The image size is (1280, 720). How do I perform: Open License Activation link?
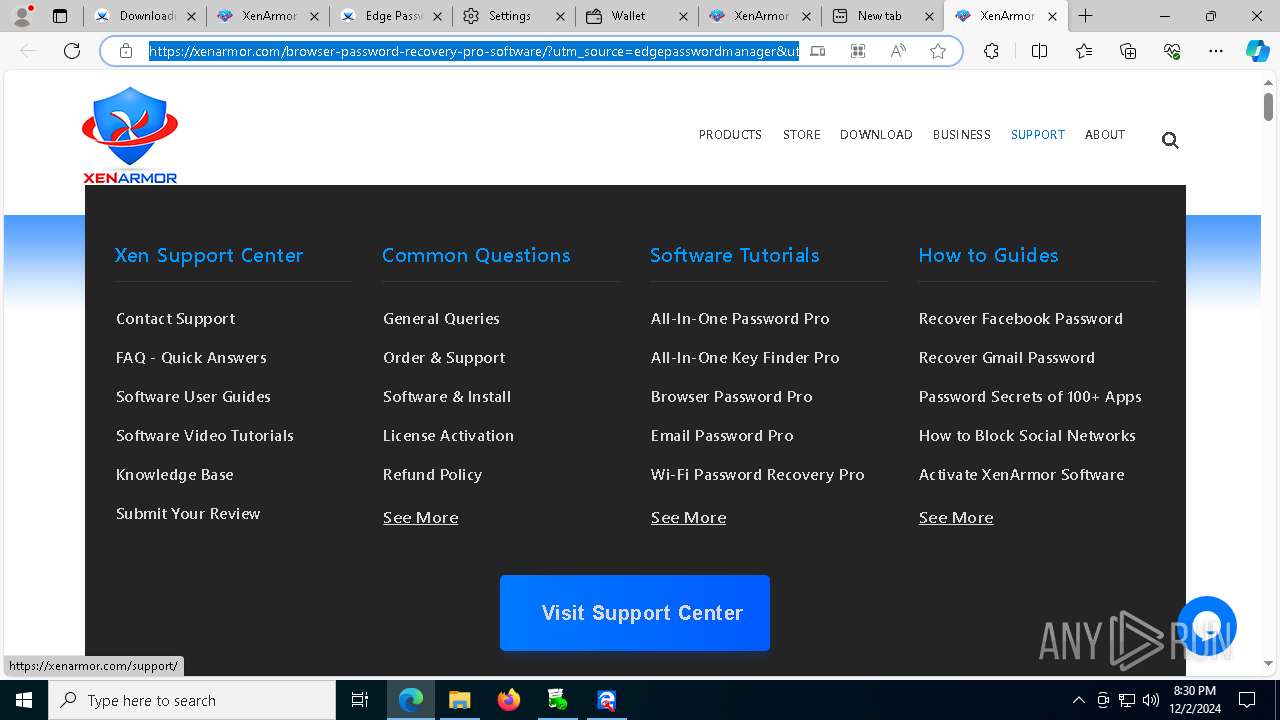click(x=448, y=436)
